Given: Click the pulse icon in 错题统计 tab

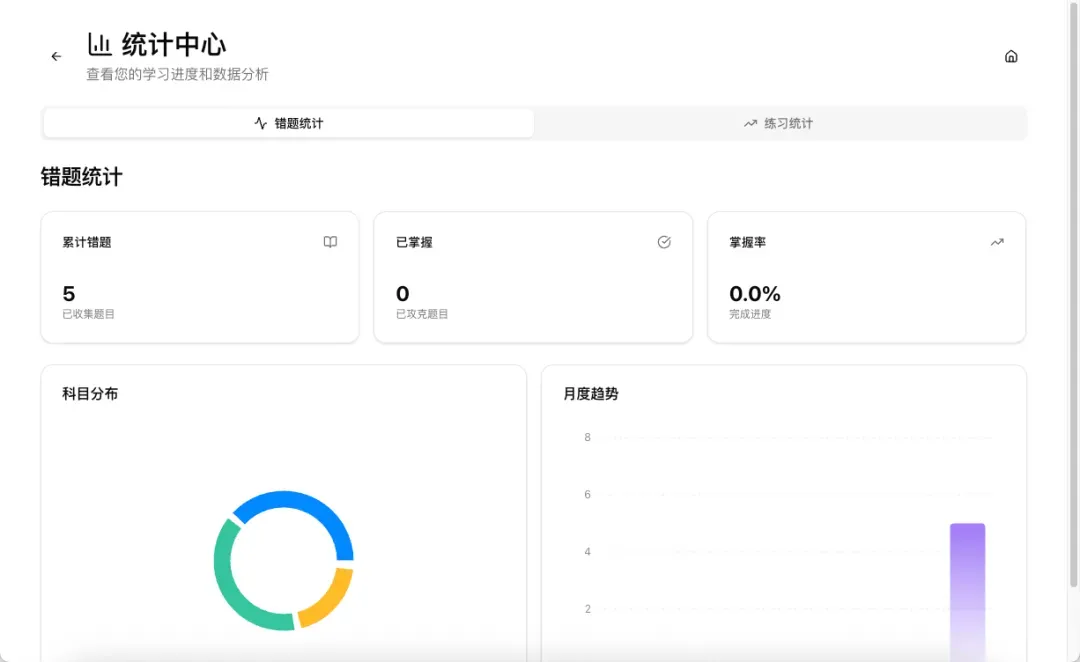Looking at the screenshot, I should (261, 124).
